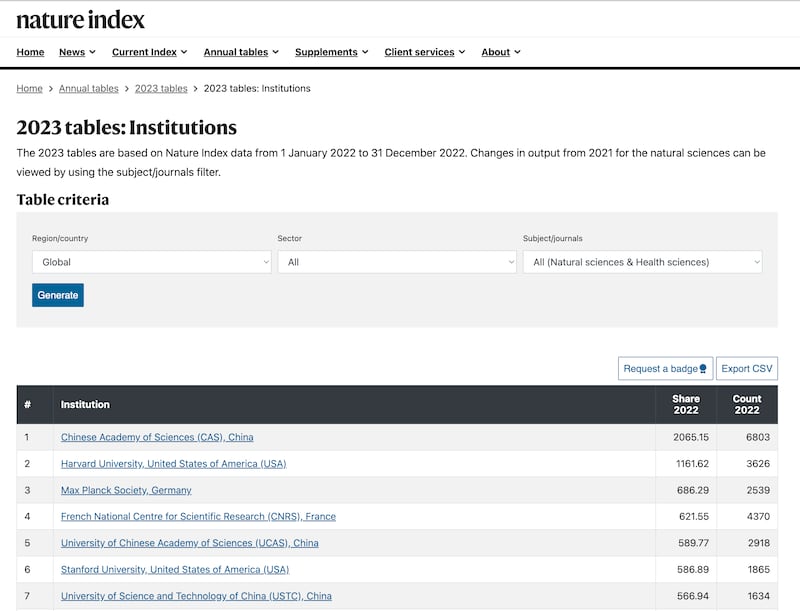This screenshot has height=611, width=800.
Task: Expand the Supplements menu
Action: pyautogui.click(x=331, y=52)
